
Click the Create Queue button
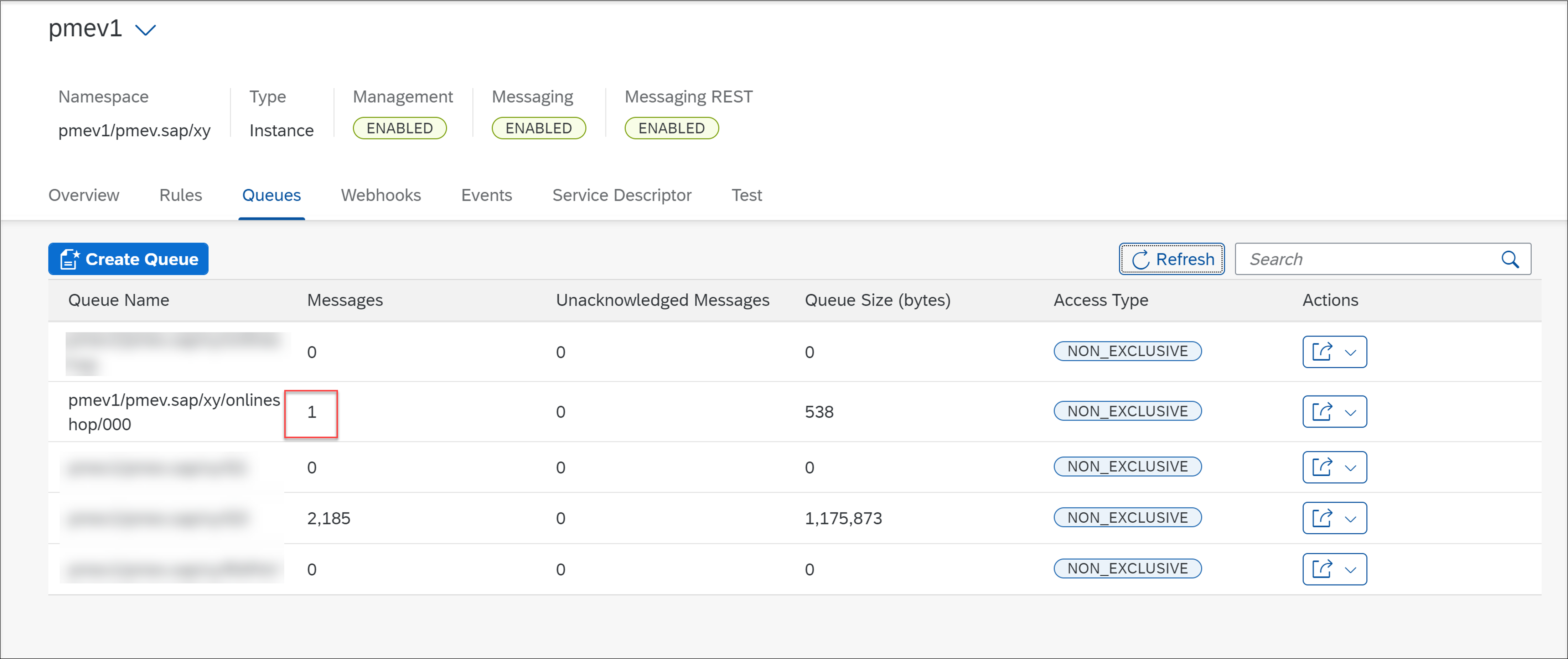click(128, 259)
